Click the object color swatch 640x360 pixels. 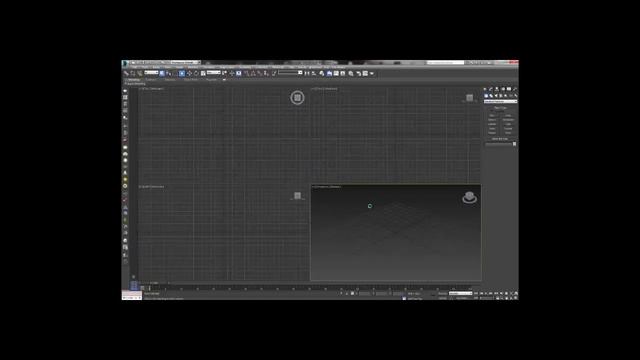[514, 144]
